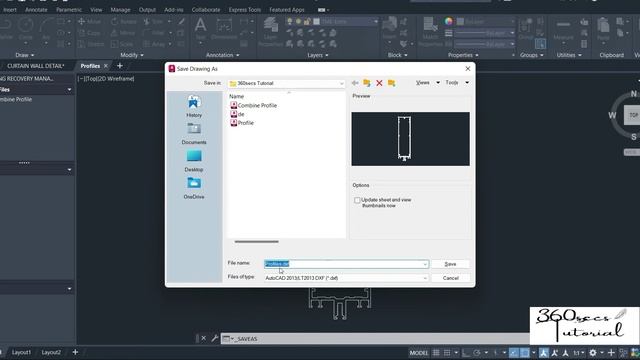This screenshot has width=640, height=360.
Task: Select the Scale tool in Modify panel
Action: pyautogui.click(x=122, y=44)
